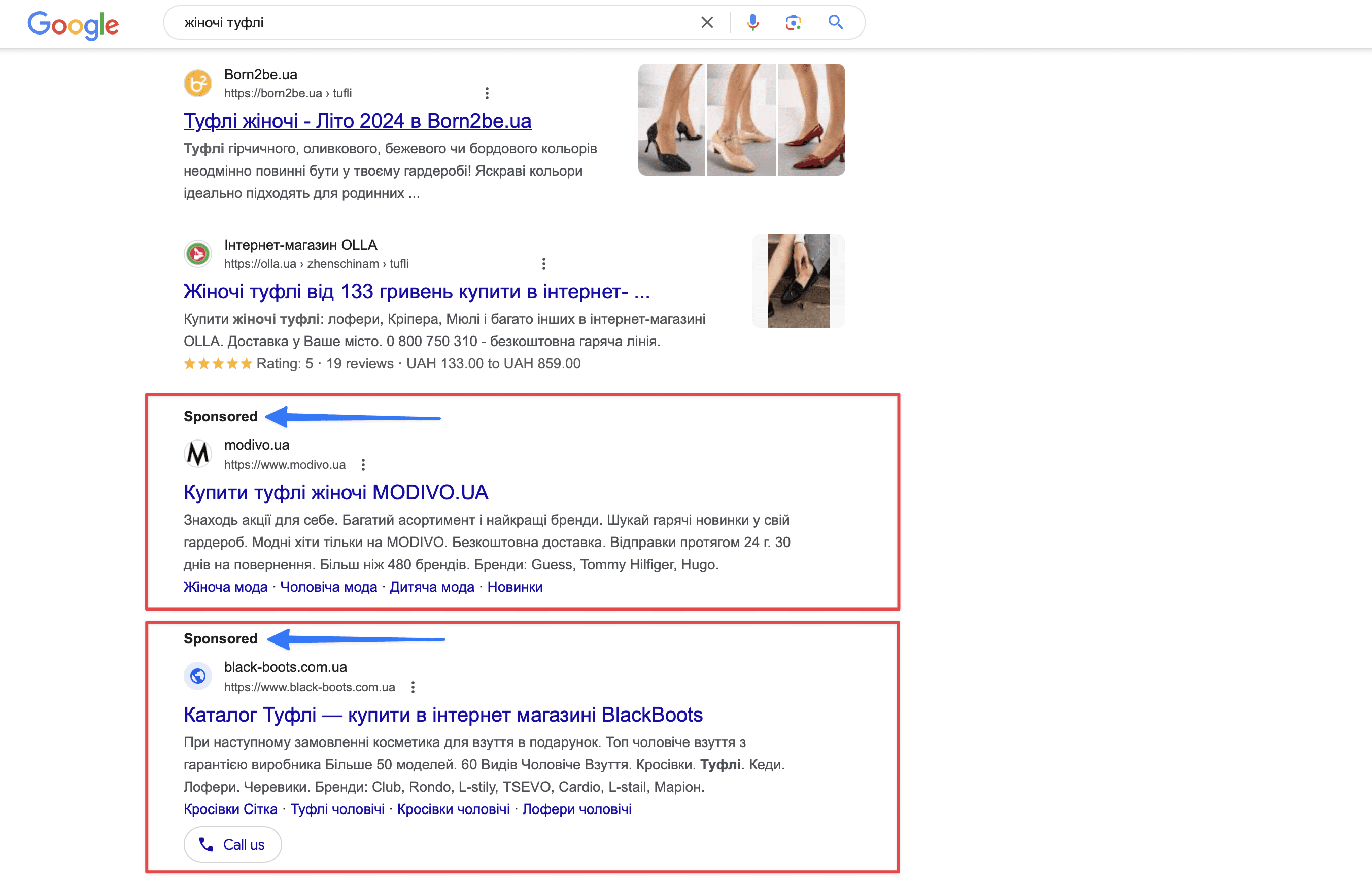1372x881 pixels.
Task: Click the modivo.ua M favicon
Action: point(198,454)
